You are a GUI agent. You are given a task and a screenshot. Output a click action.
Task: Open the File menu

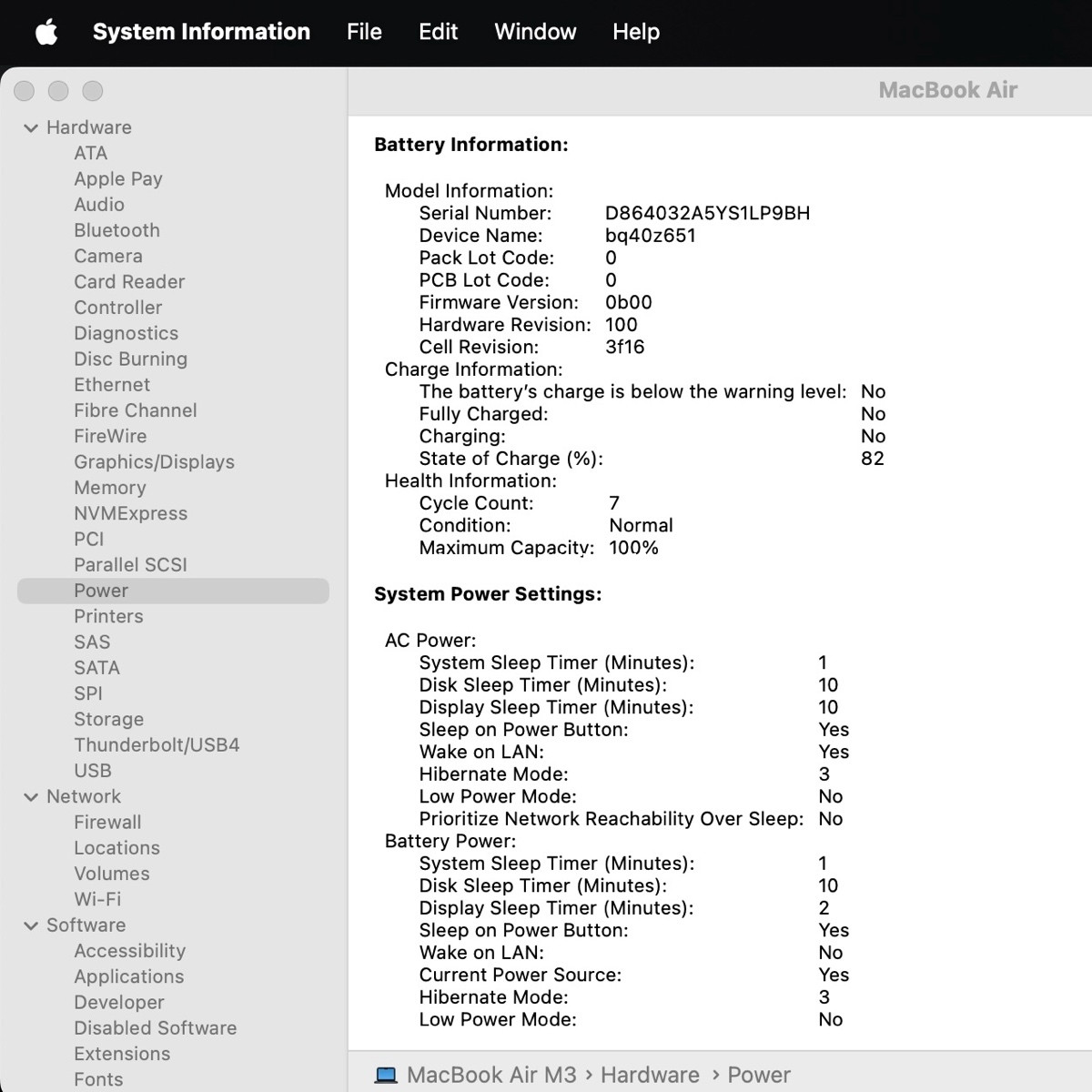(364, 32)
